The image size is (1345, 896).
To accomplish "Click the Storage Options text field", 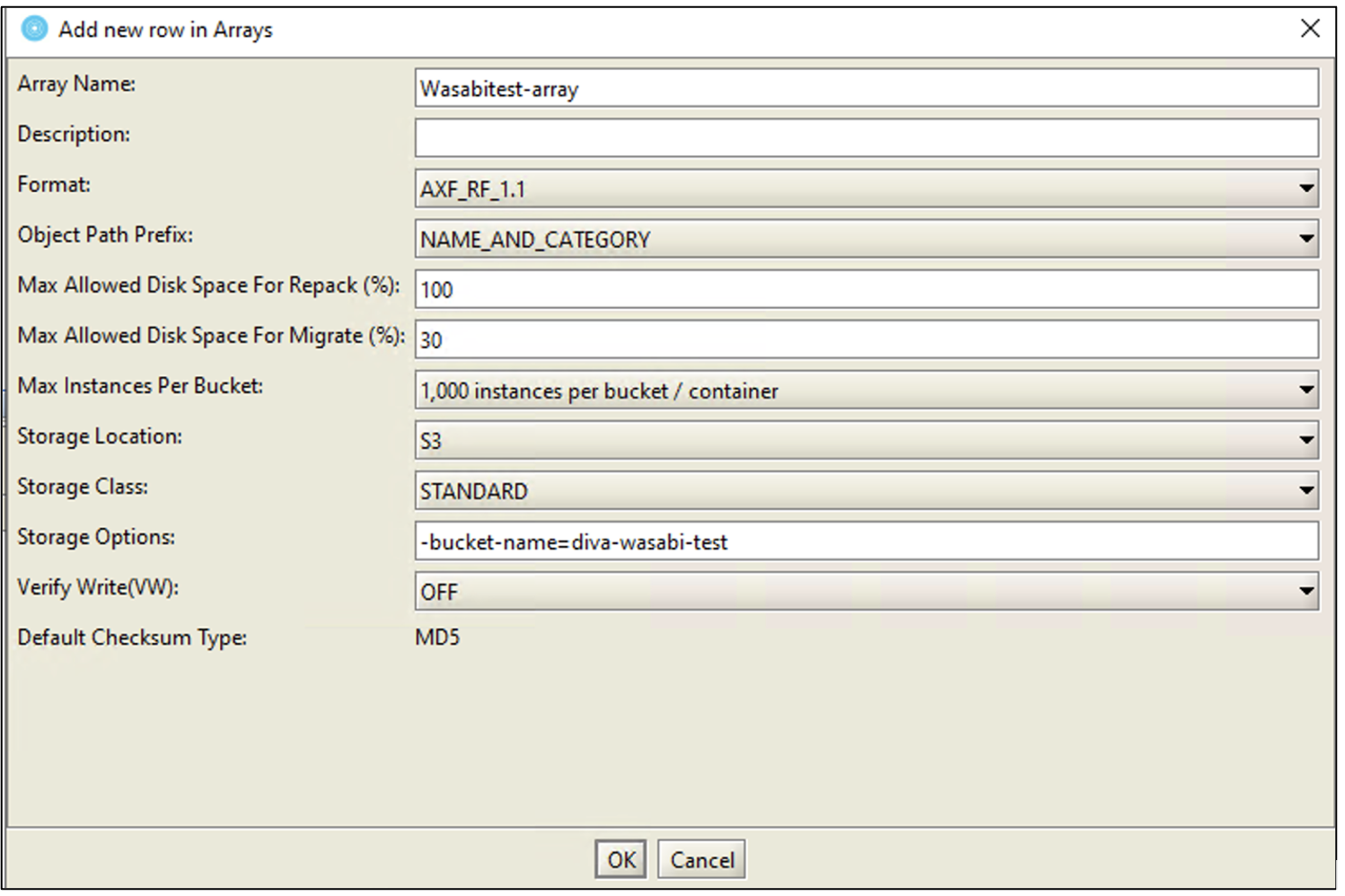I will click(866, 540).
